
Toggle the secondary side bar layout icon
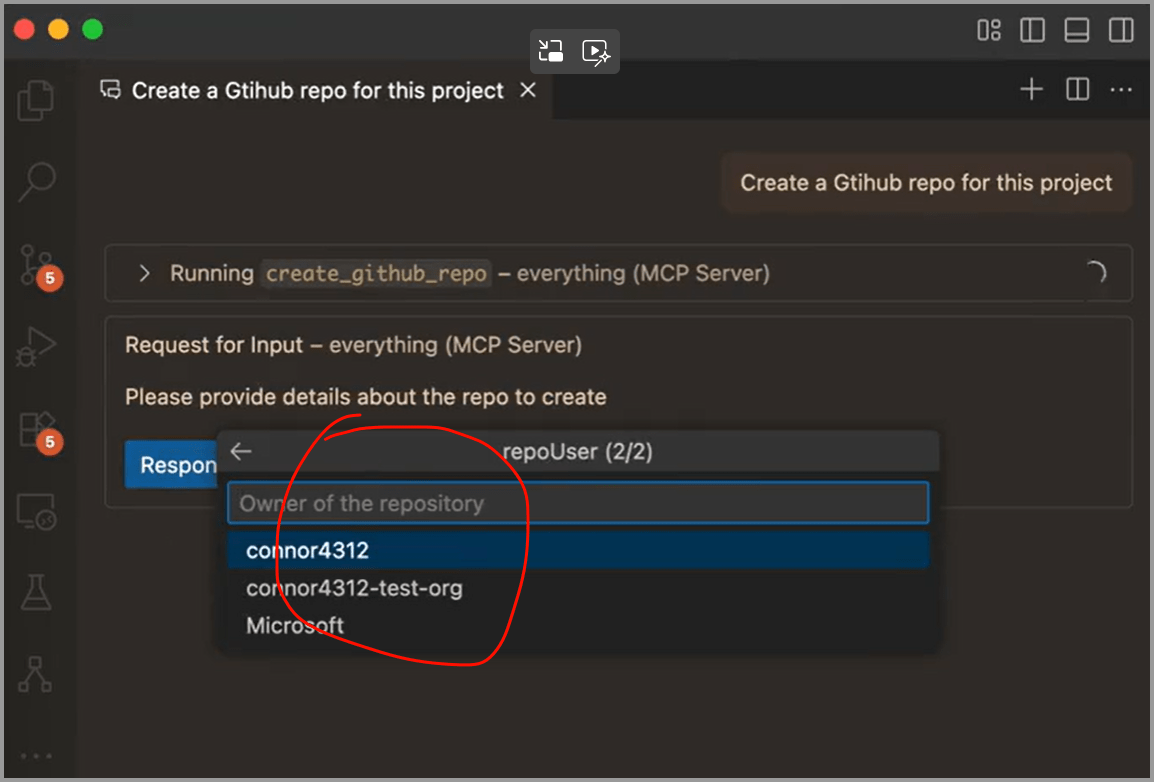[x=1121, y=31]
